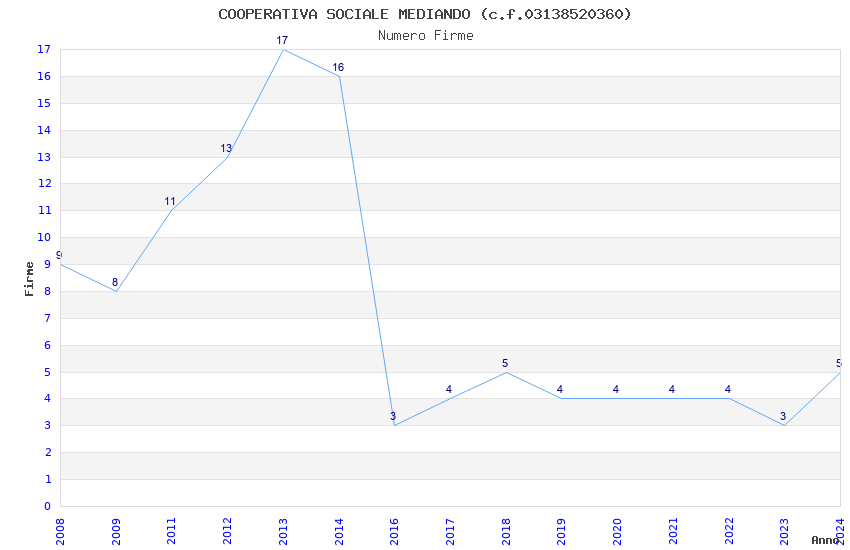The height and width of the screenshot is (550, 850).
Task: Click the data label 13 for 2012
Action: [226, 148]
